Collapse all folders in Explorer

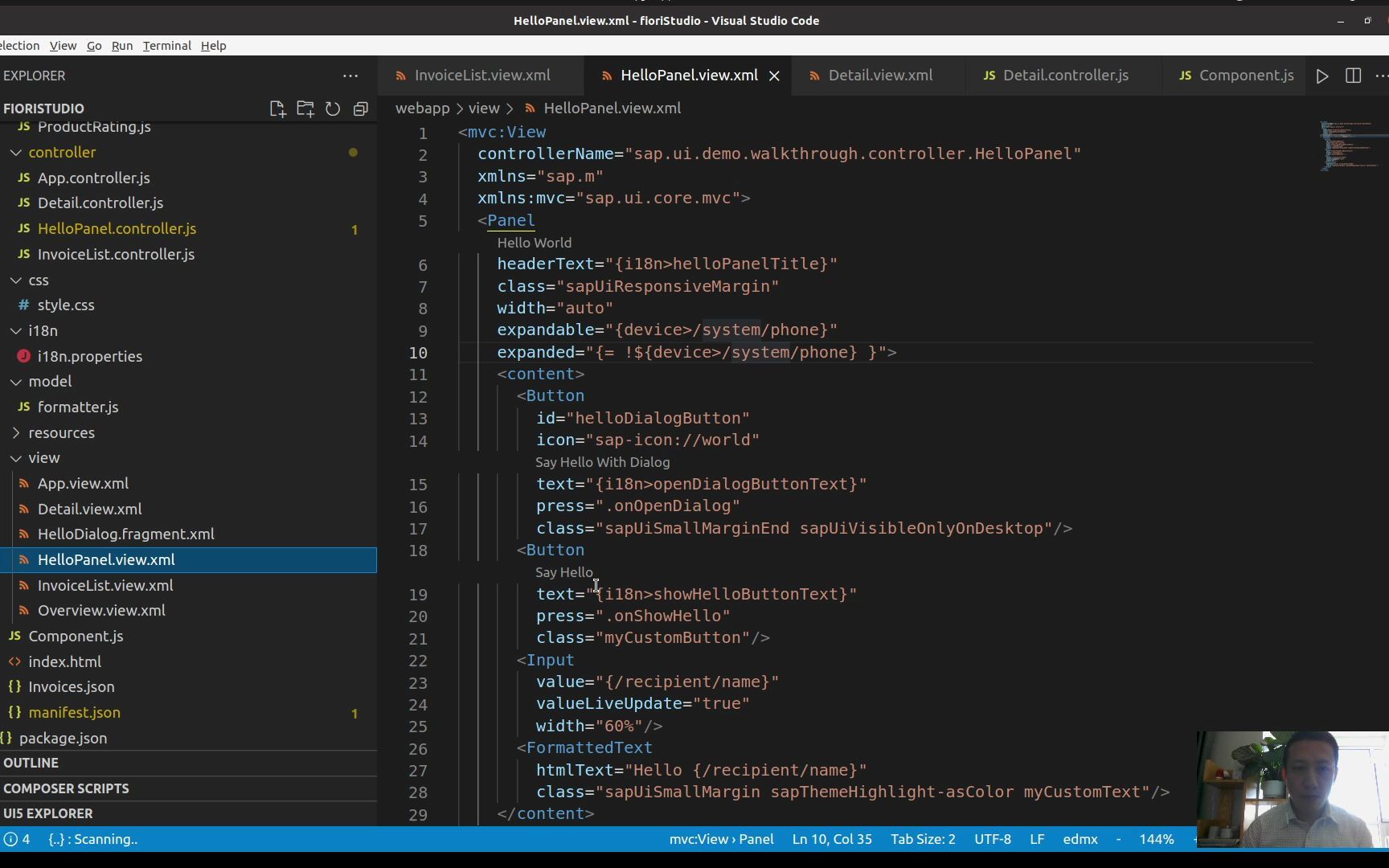click(361, 108)
